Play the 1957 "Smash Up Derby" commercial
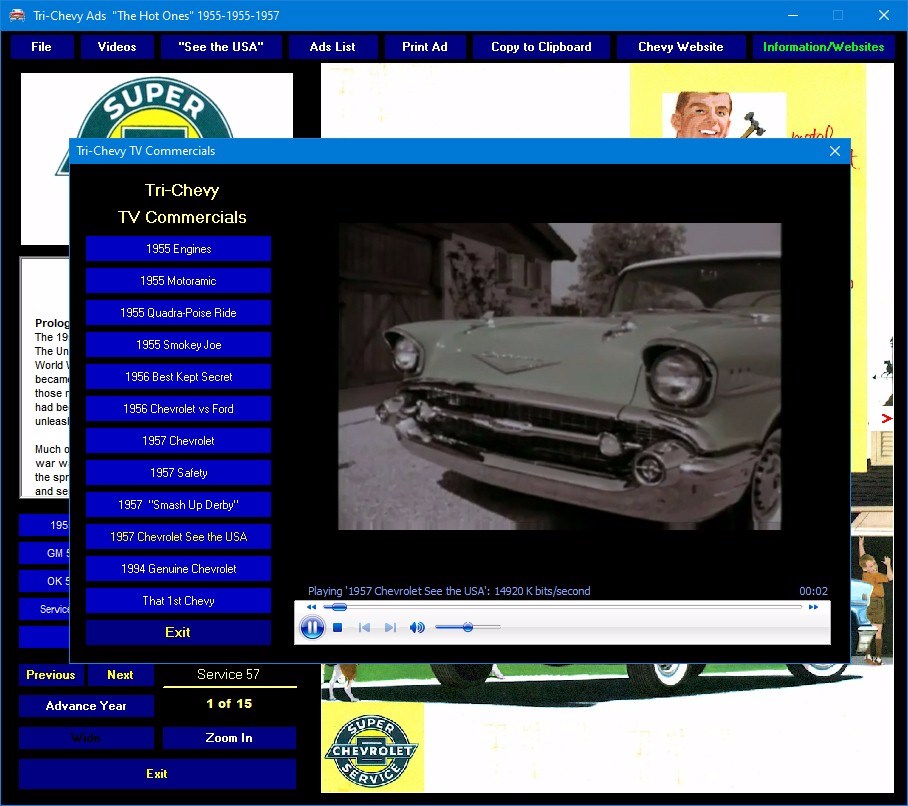This screenshot has height=806, width=908. tap(178, 505)
